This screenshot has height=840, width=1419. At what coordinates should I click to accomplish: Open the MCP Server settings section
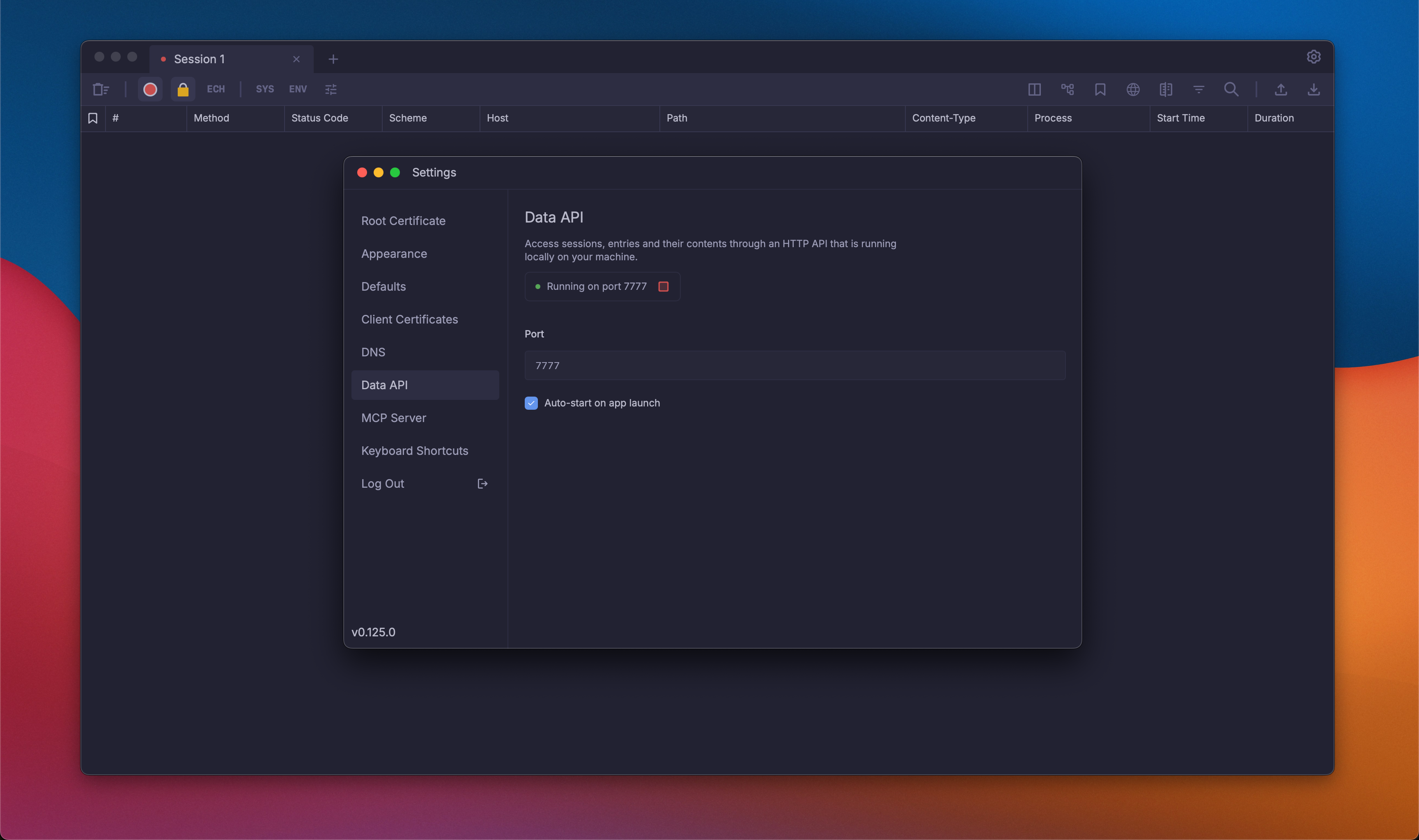394,417
